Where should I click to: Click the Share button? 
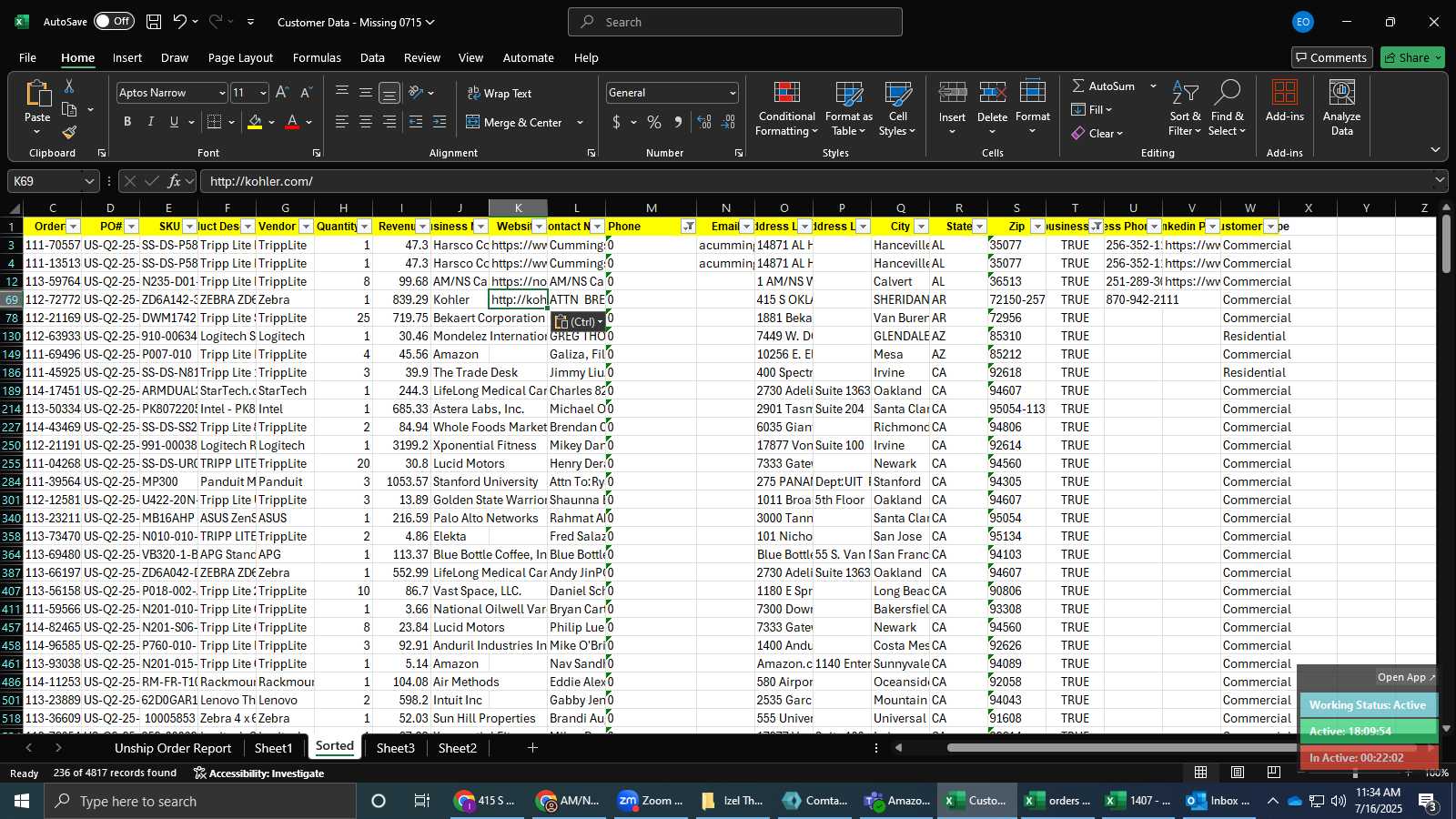[1412, 57]
